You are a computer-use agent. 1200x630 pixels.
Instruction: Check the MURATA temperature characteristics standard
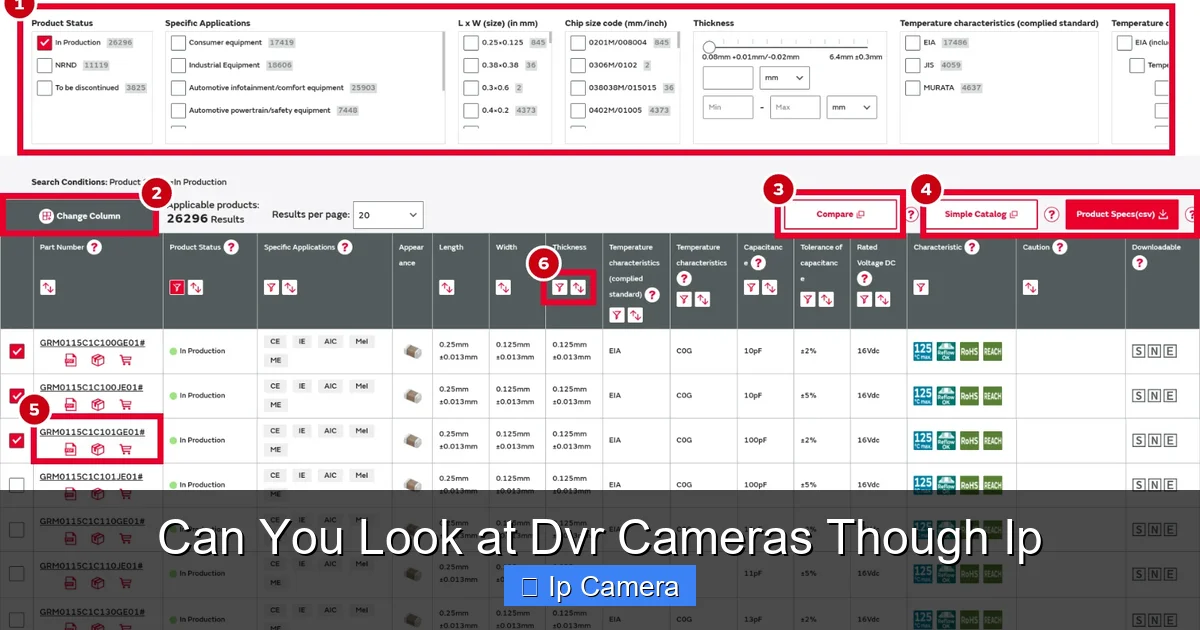pyautogui.click(x=913, y=88)
